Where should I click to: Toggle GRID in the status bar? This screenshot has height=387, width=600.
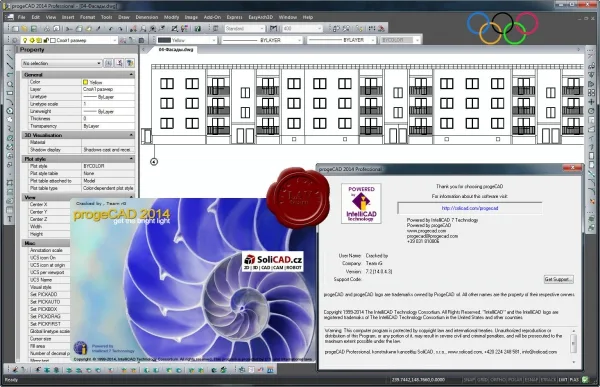tap(482, 380)
